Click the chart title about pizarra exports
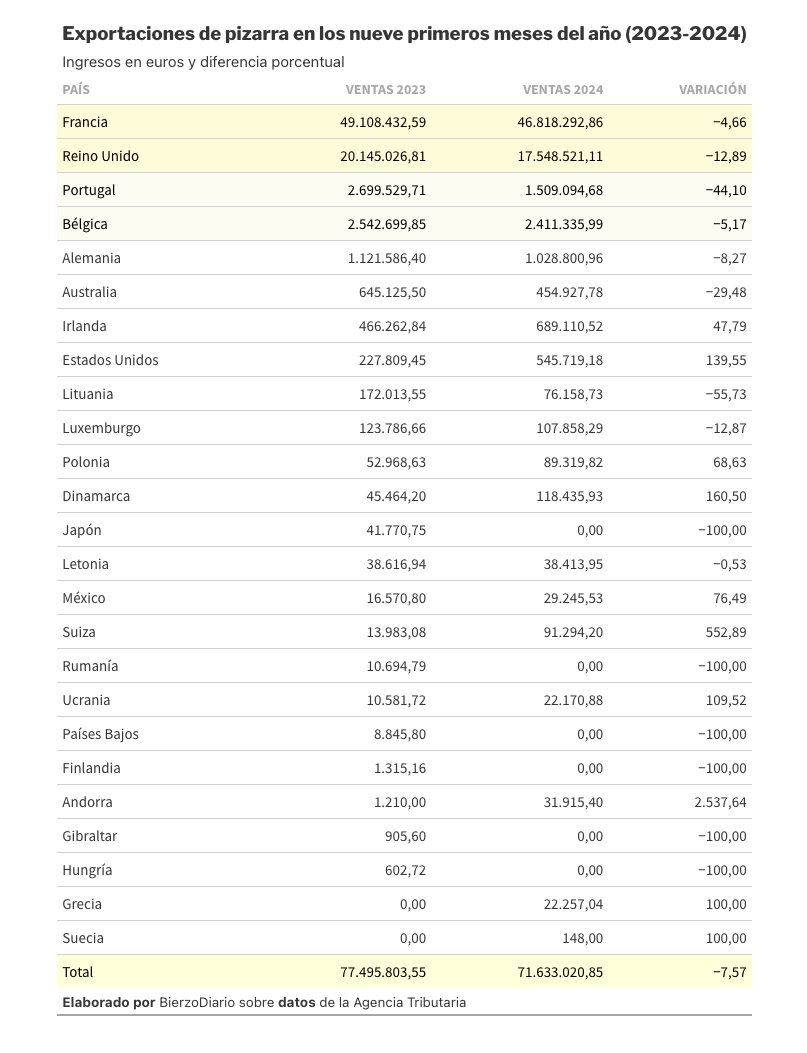The image size is (807, 1053). coord(404,34)
